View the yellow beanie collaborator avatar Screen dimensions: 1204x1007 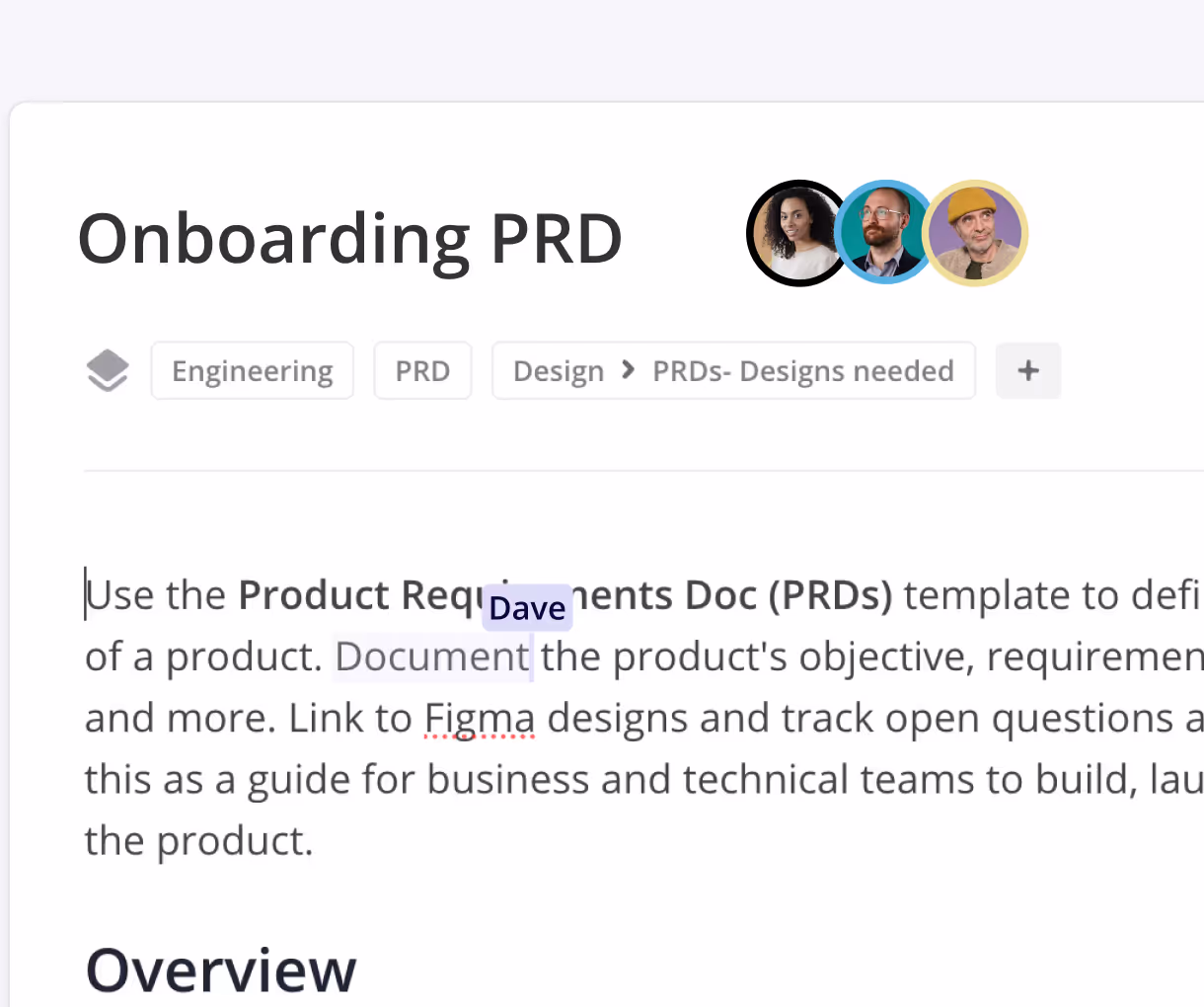(x=975, y=233)
